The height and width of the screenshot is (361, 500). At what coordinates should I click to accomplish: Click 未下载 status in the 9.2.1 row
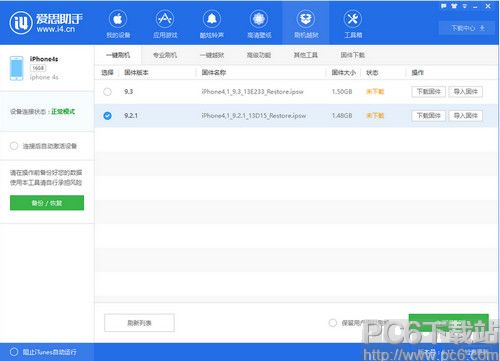(x=375, y=116)
